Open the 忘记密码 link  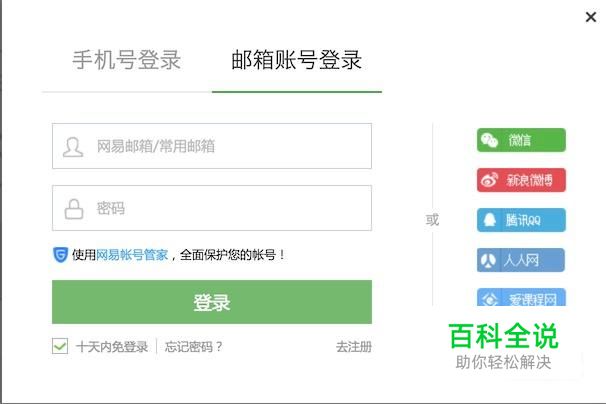[x=194, y=347]
